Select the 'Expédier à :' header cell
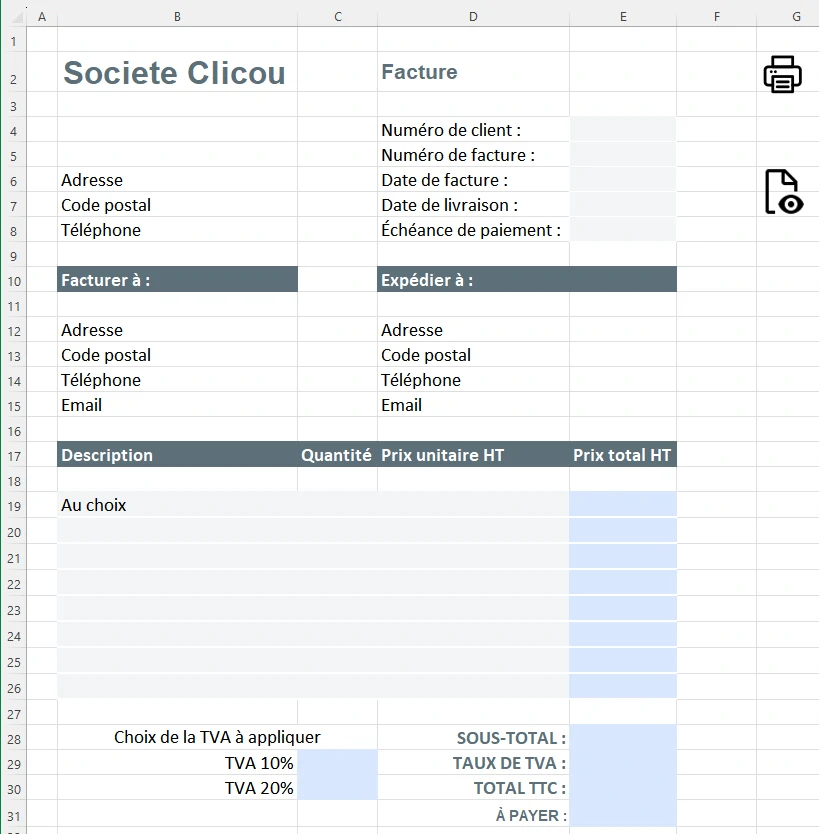 click(x=473, y=280)
